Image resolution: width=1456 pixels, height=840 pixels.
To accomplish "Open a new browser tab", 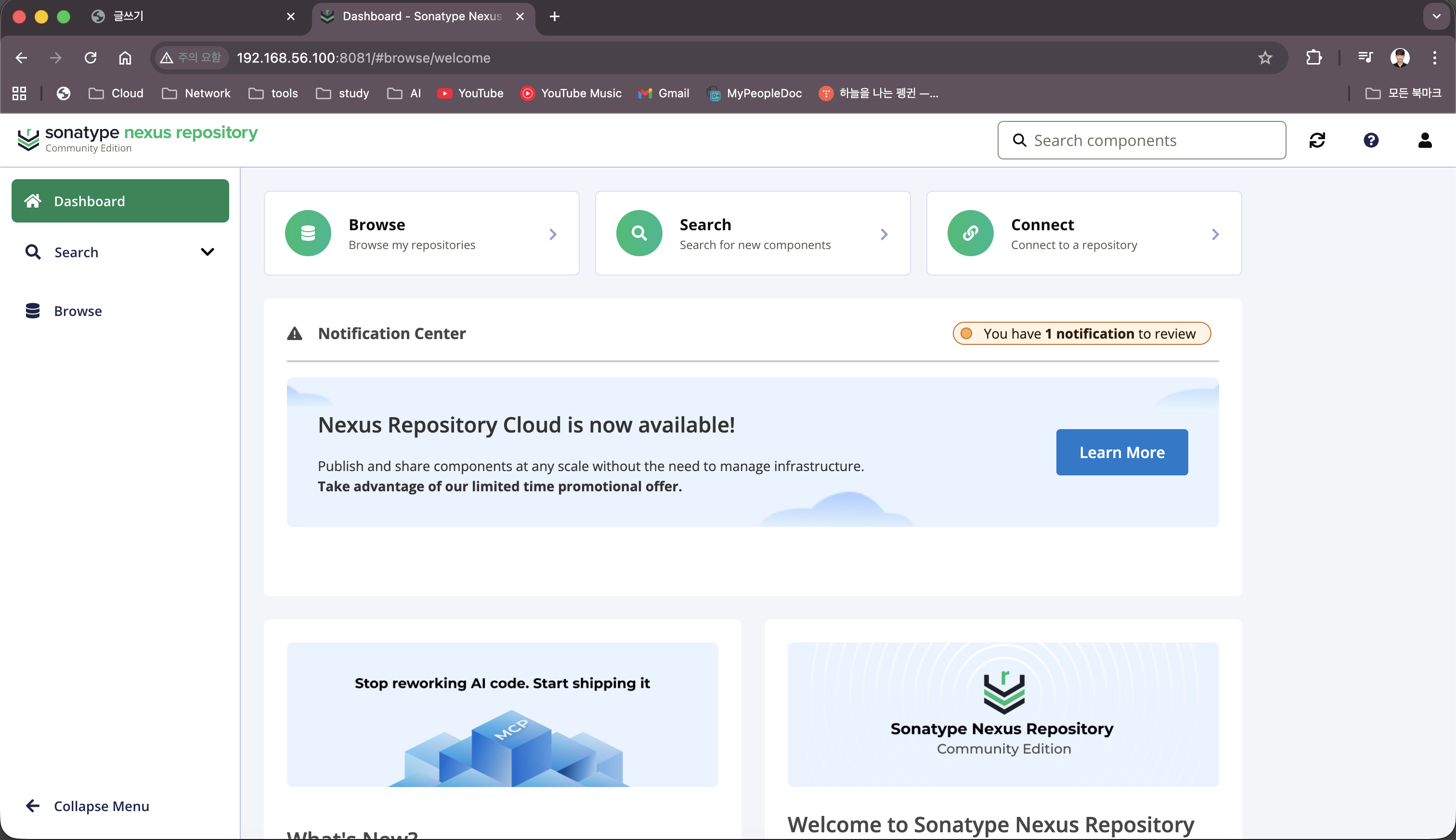I will (x=555, y=16).
